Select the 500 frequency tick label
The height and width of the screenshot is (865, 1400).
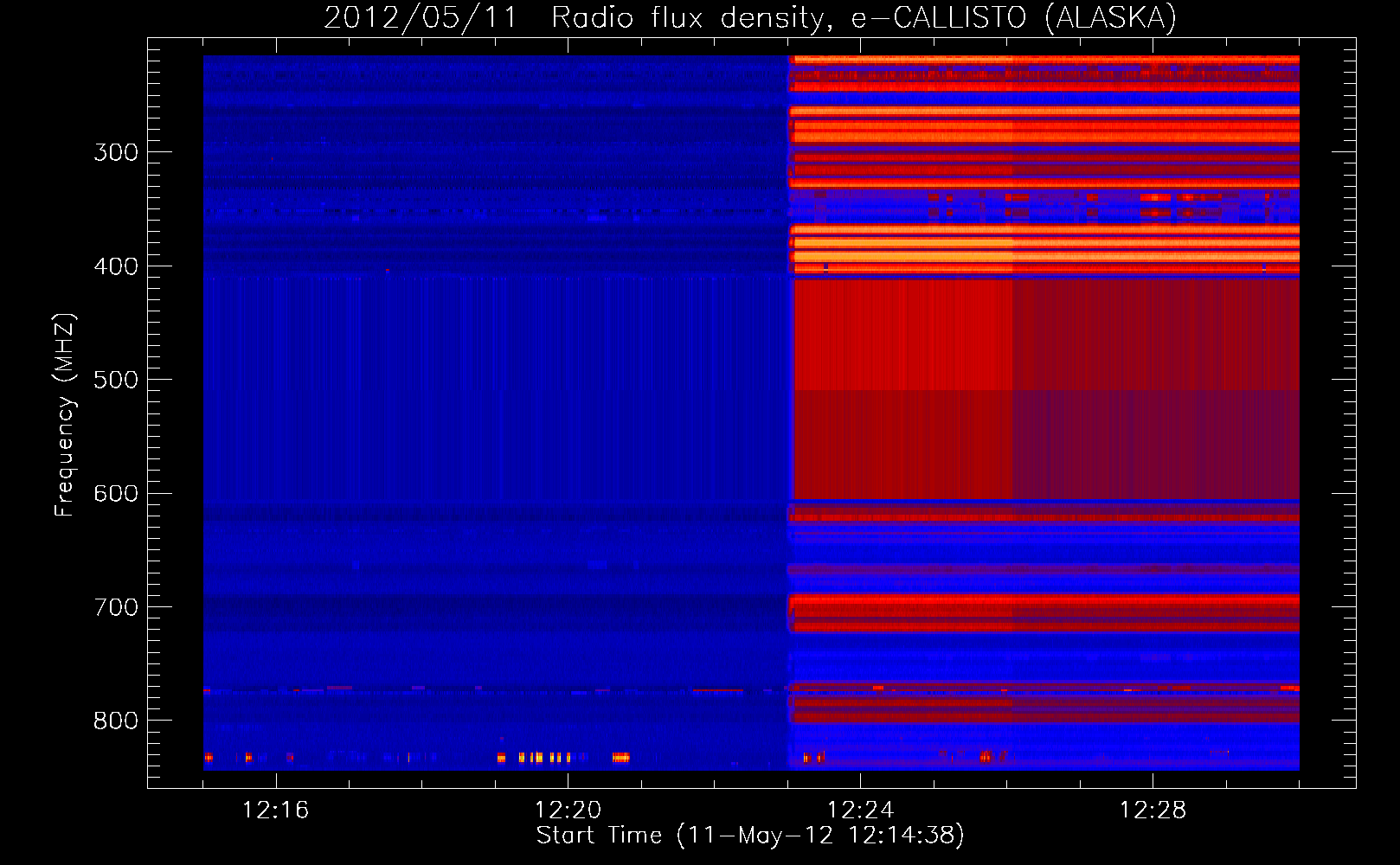tap(116, 380)
